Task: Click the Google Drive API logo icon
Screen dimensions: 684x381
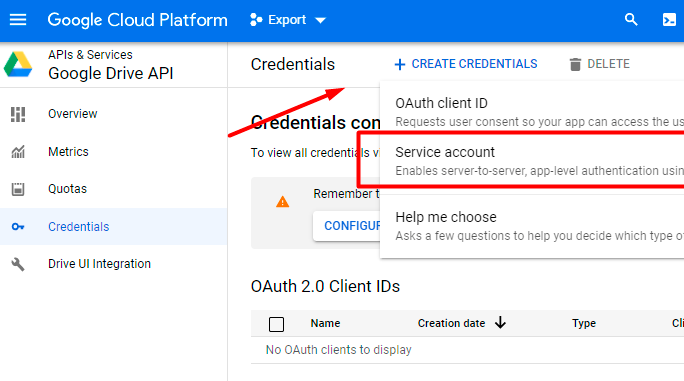Action: coord(18,64)
